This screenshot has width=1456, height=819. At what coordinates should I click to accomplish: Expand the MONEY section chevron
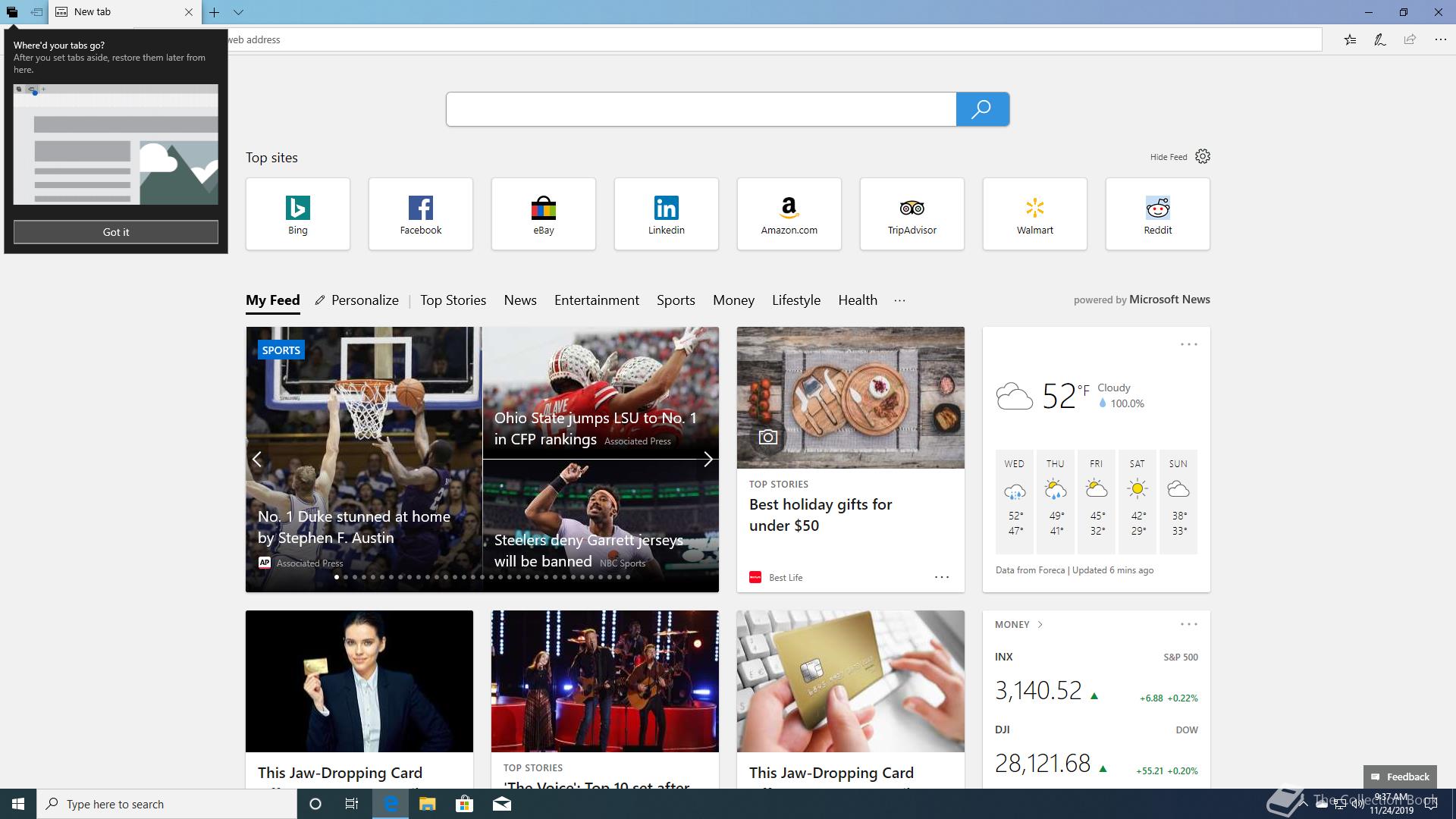pyautogui.click(x=1040, y=625)
